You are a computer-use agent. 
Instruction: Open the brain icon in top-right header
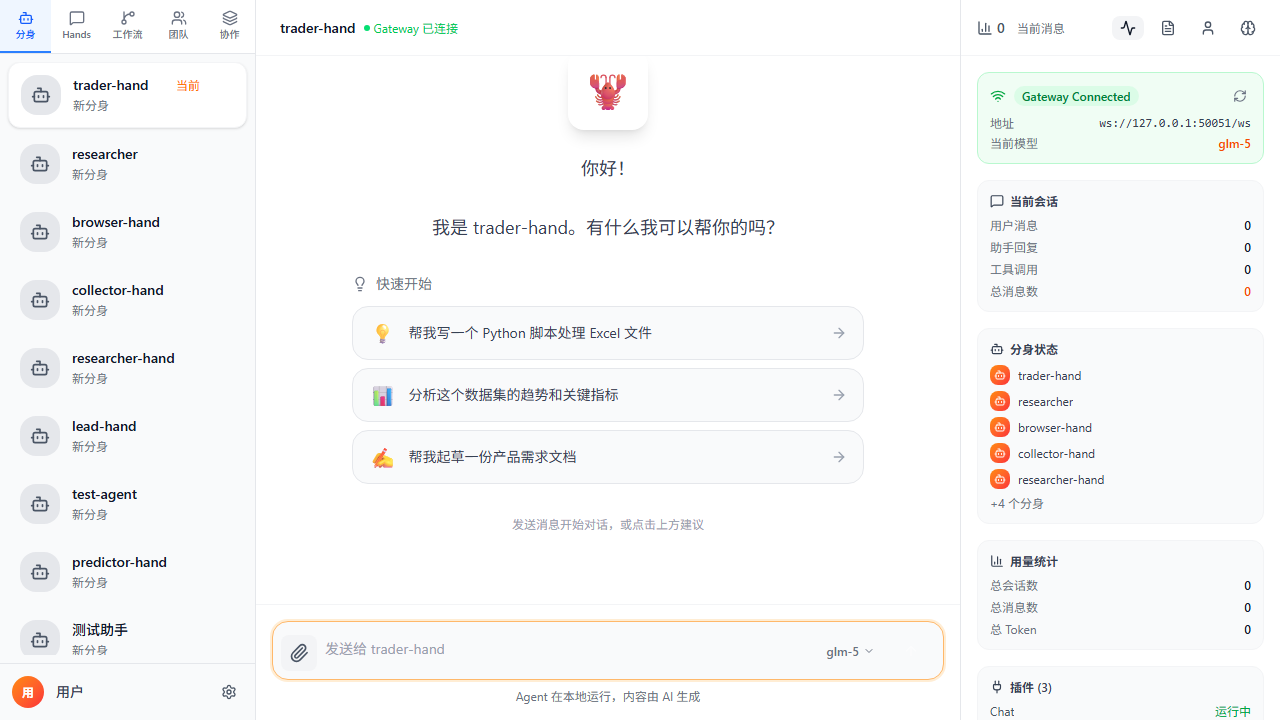point(1248,28)
